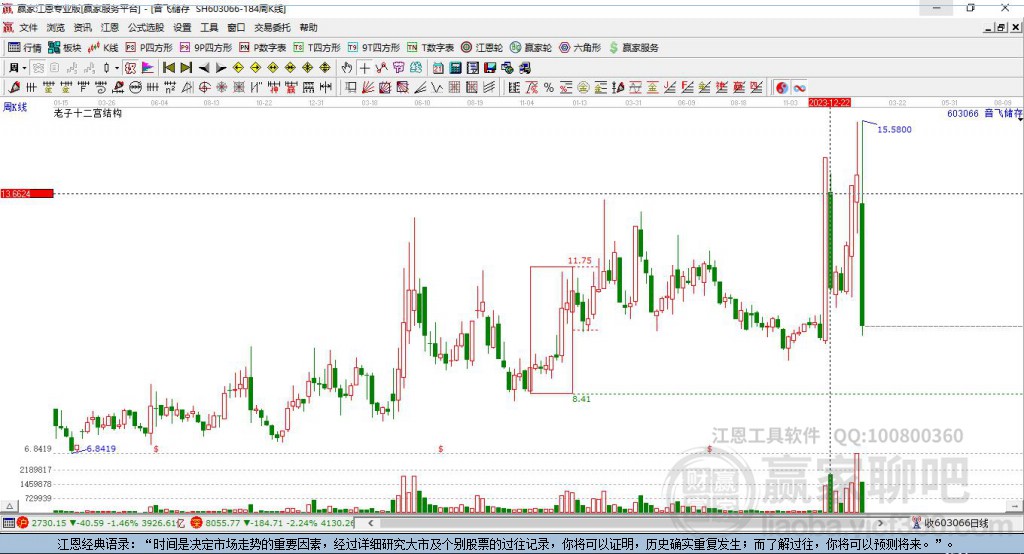Expand the candlestick style dropdown arrow

[117, 68]
